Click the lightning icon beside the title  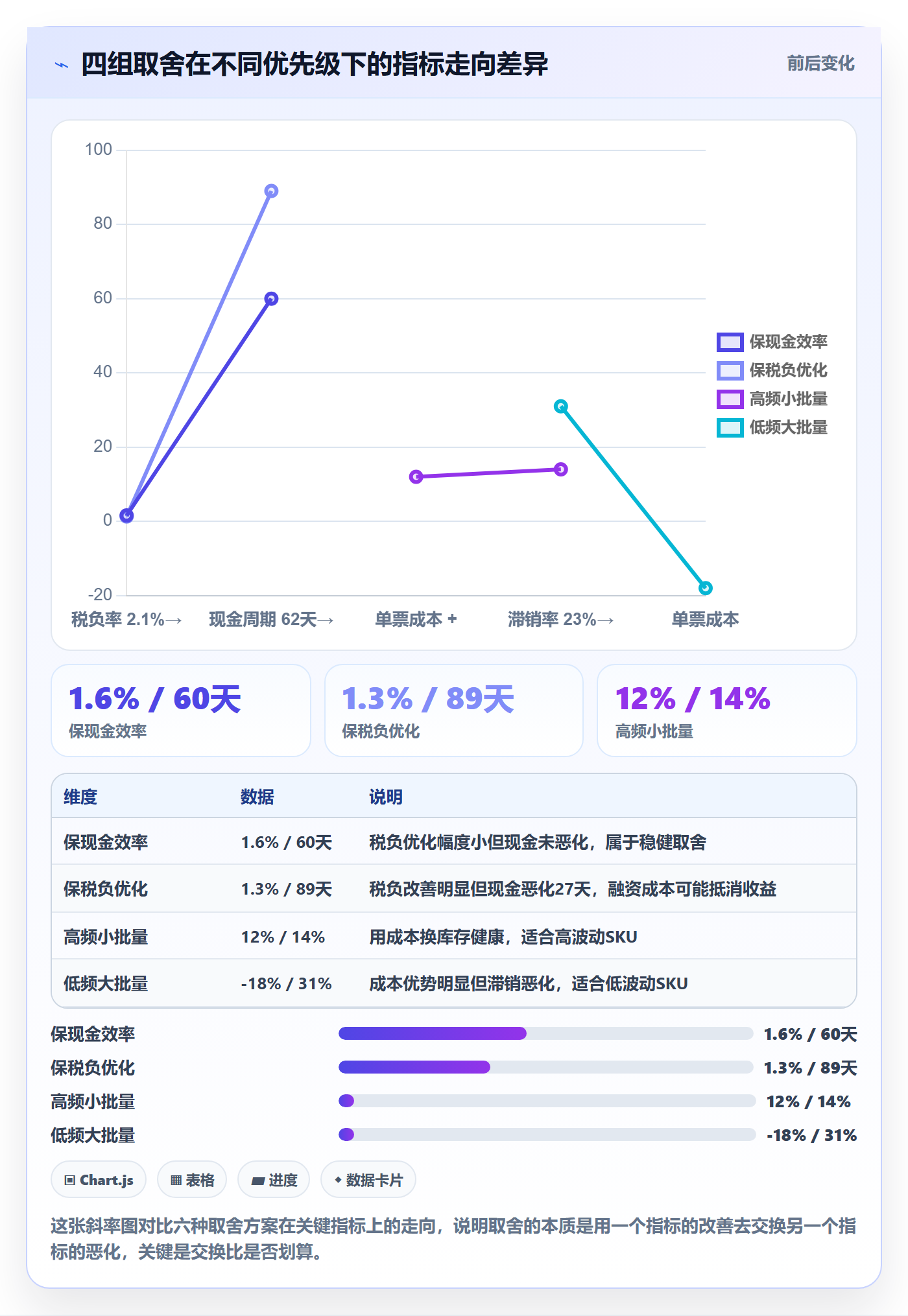[62, 65]
